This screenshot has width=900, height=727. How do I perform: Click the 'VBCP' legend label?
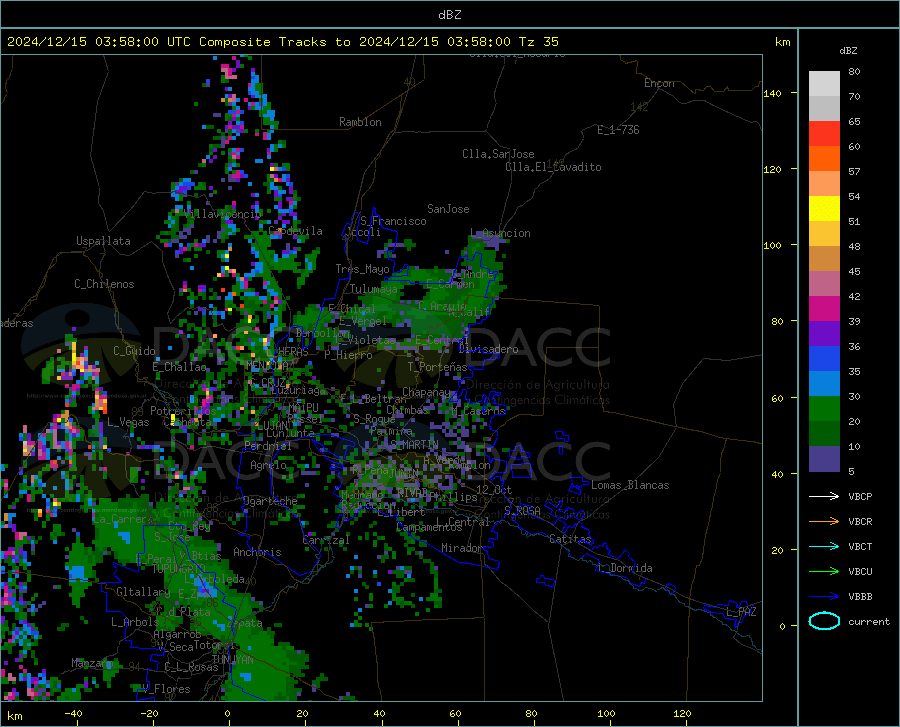(x=860, y=496)
